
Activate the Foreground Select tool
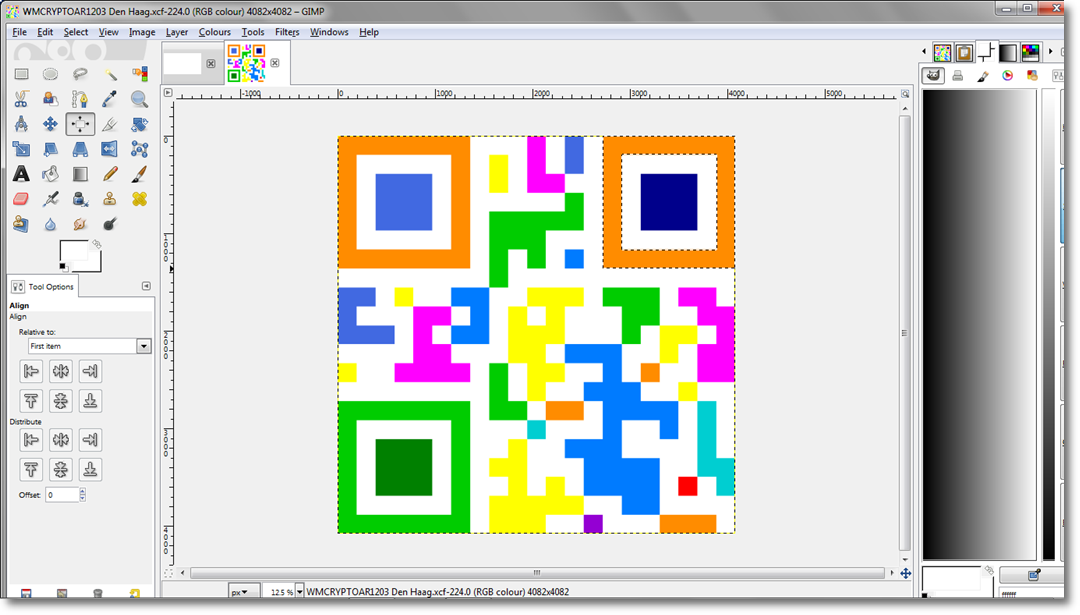[x=50, y=99]
